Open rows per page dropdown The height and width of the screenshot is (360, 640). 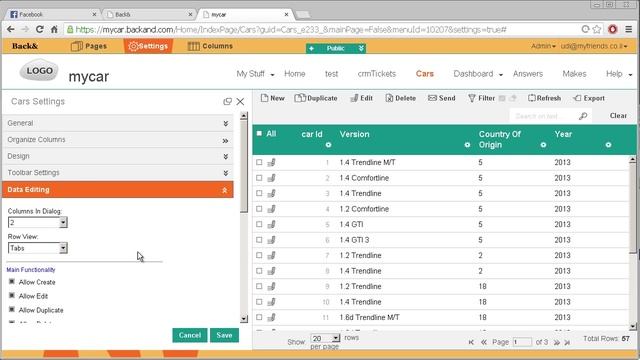(x=325, y=338)
